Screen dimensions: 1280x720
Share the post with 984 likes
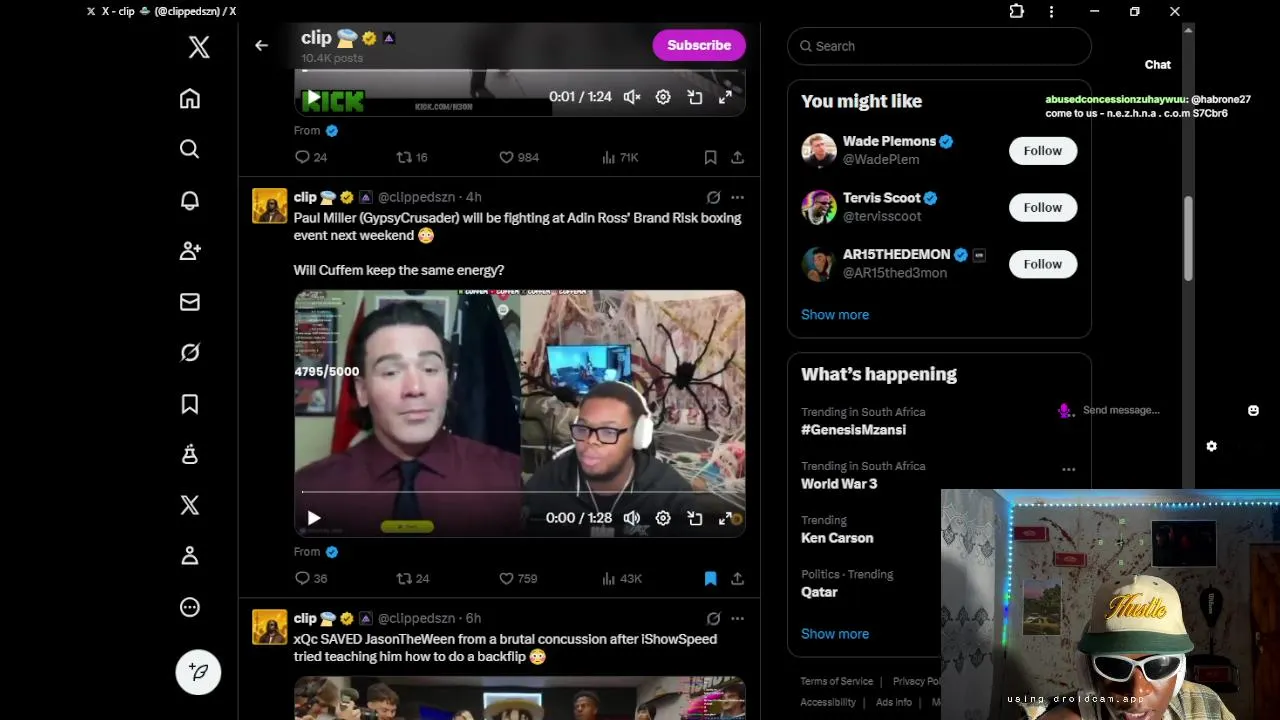click(737, 157)
